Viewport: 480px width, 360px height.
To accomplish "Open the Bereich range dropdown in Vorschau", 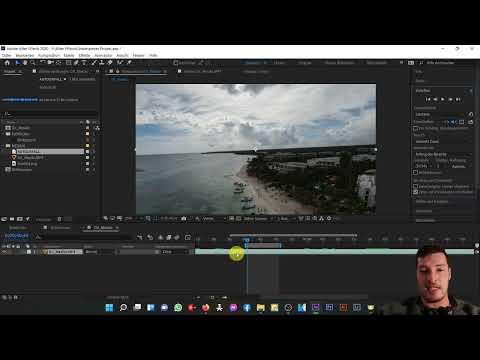I will pyautogui.click(x=443, y=141).
